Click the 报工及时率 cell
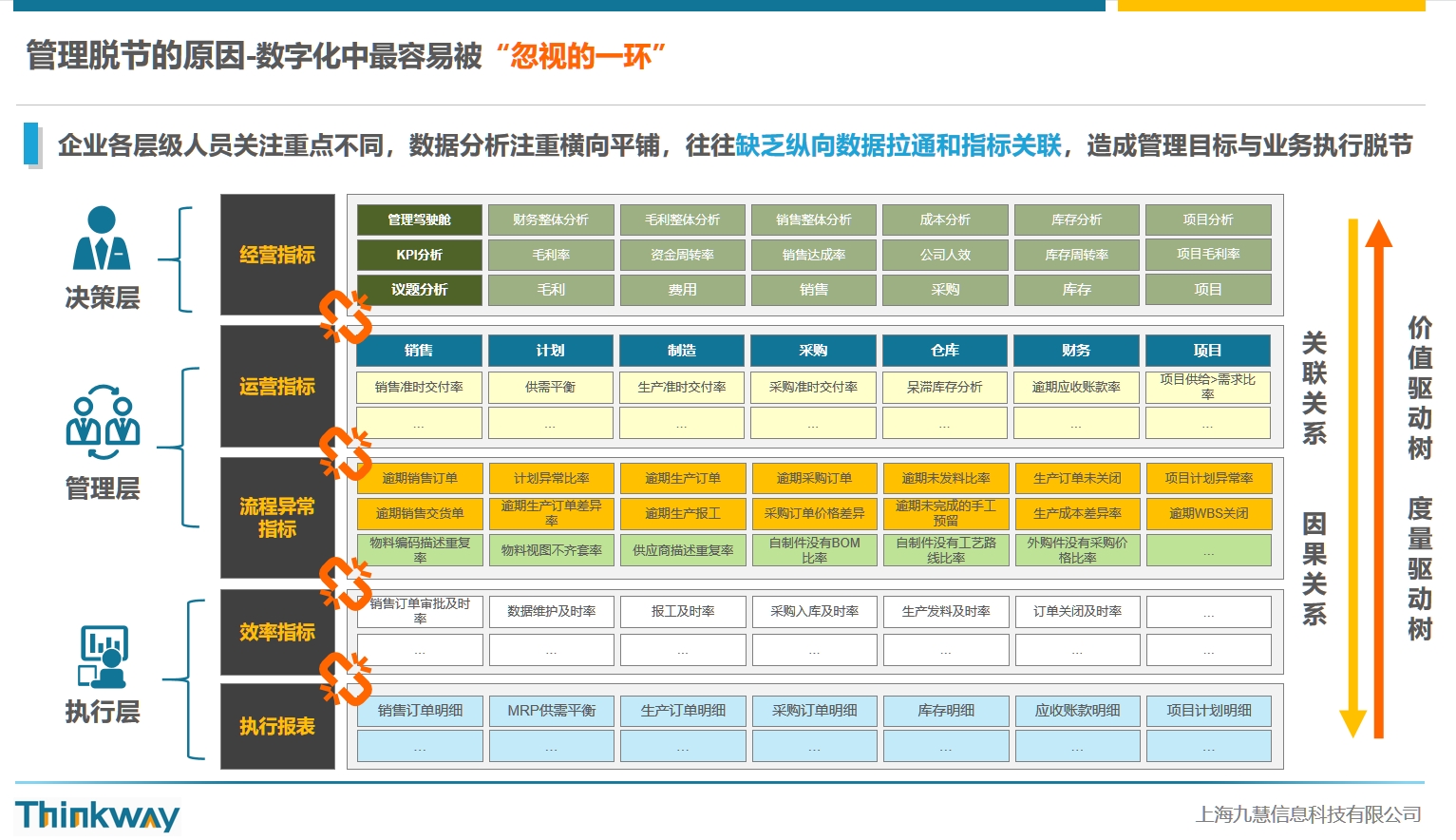Image resolution: width=1456 pixels, height=840 pixels. tap(683, 611)
